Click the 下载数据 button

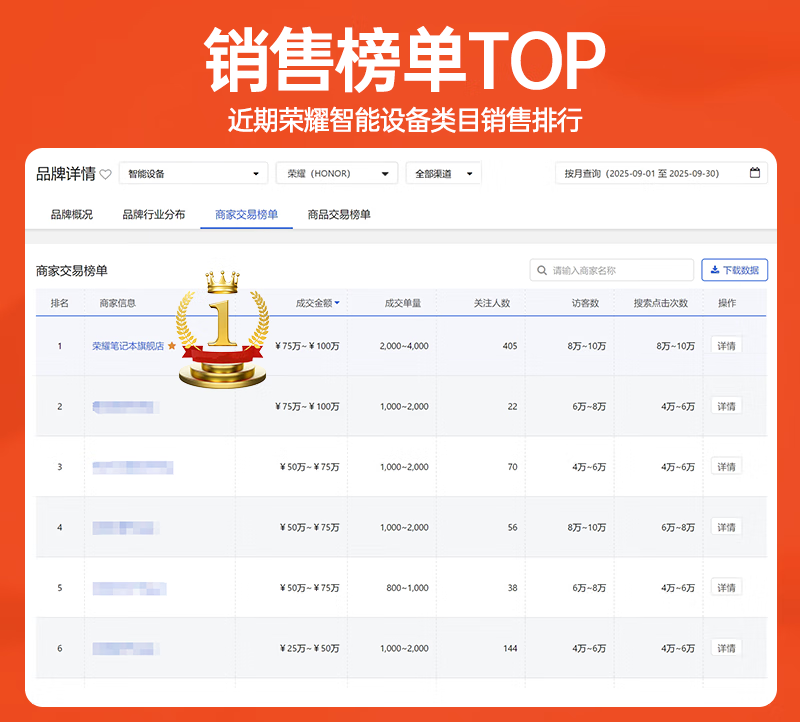[734, 270]
